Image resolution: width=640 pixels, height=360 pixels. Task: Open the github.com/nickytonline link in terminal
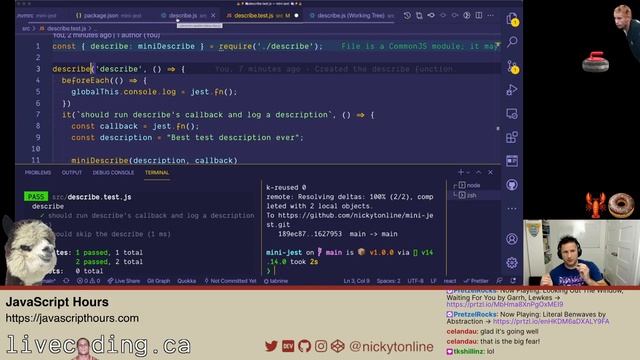point(350,220)
